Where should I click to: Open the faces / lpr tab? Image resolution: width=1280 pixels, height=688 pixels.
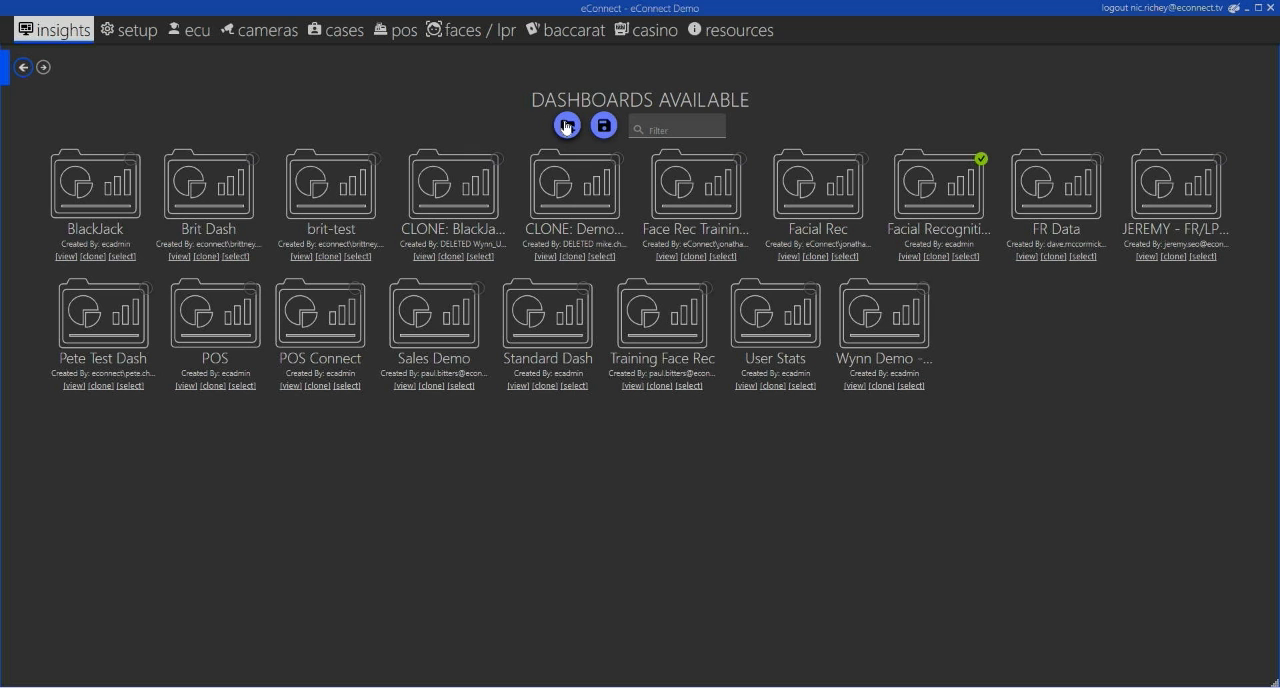[471, 30]
